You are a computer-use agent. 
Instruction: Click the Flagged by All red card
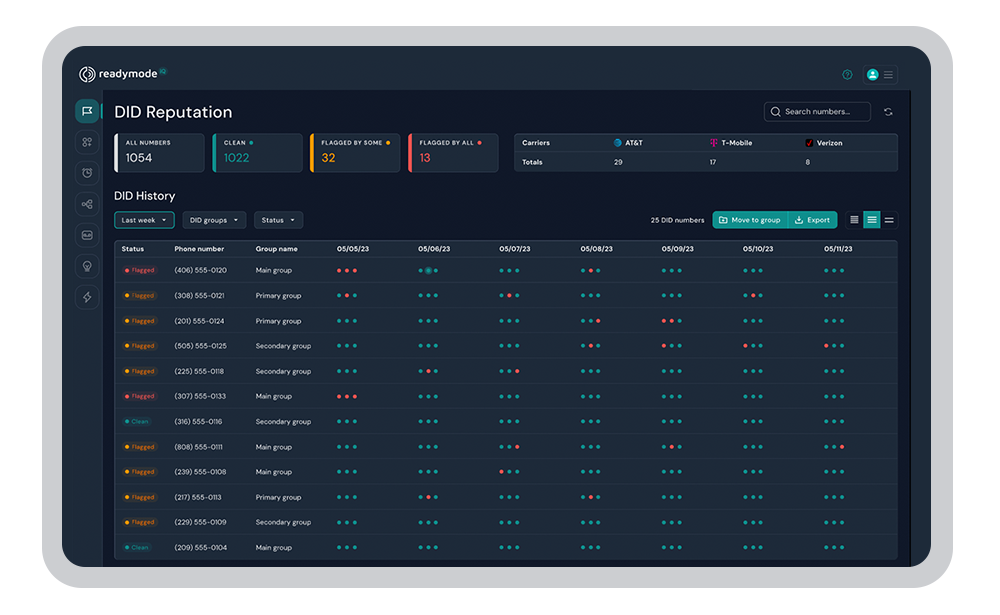pyautogui.click(x=453, y=153)
